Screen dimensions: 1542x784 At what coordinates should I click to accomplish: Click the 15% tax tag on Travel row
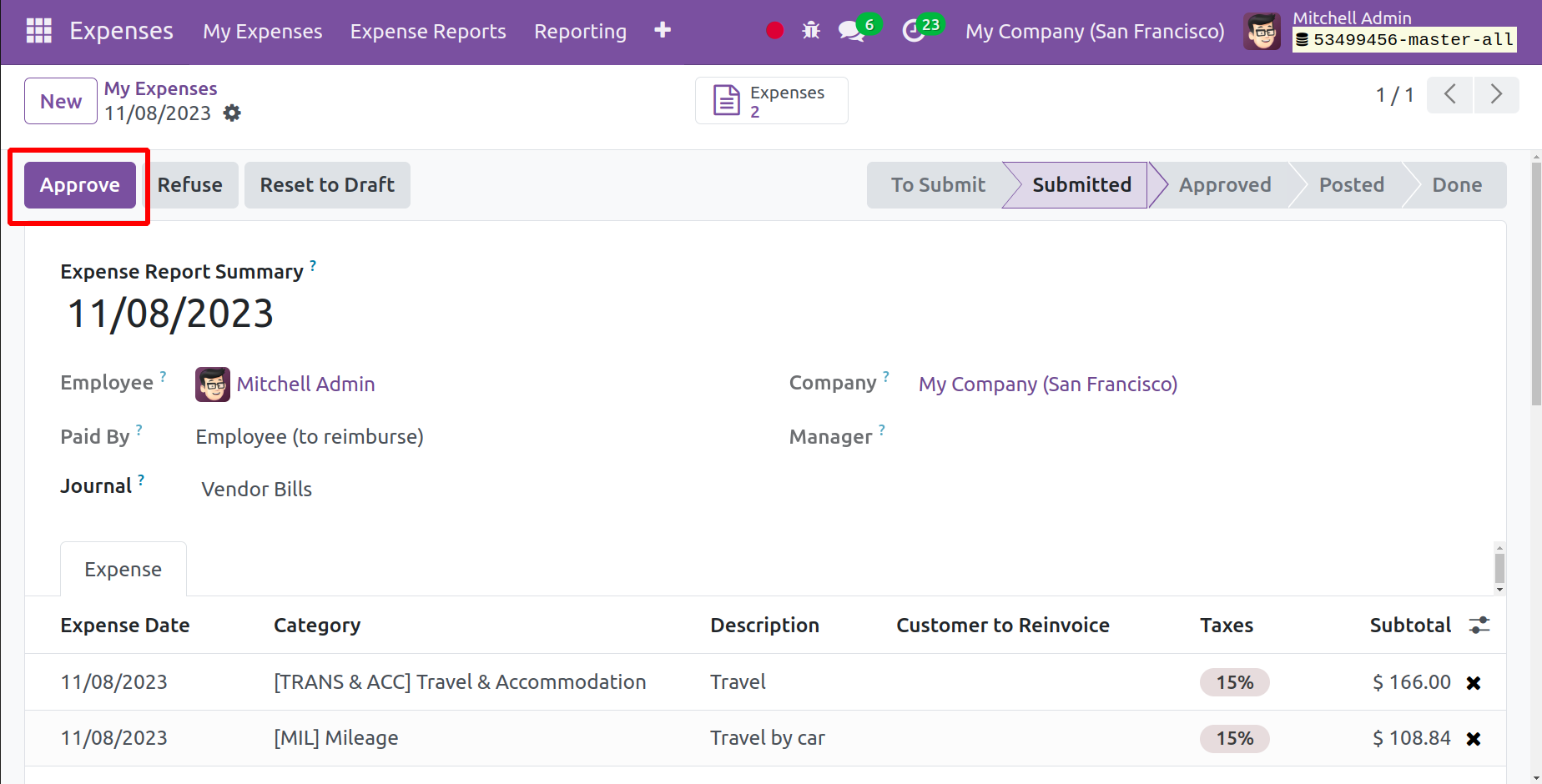tap(1234, 682)
